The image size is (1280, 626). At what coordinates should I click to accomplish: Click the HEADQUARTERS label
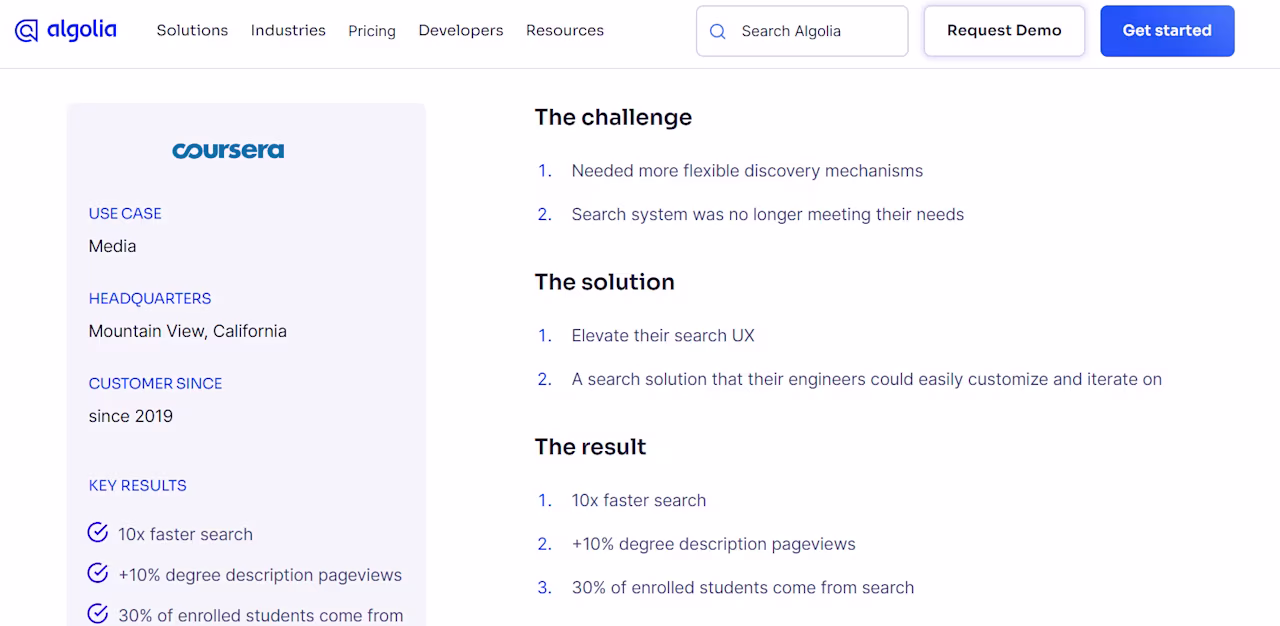click(x=150, y=298)
